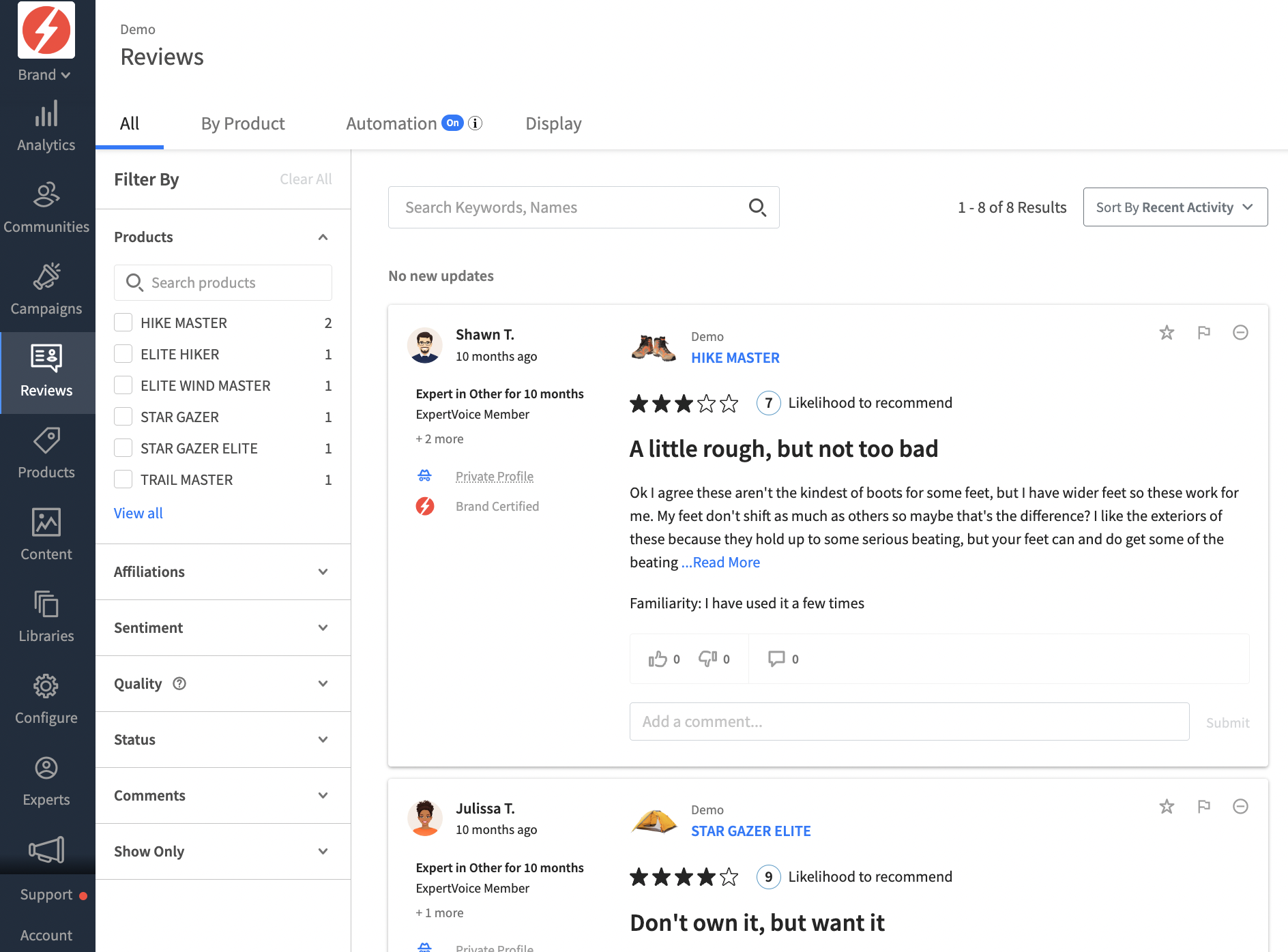The height and width of the screenshot is (952, 1288).
Task: Click thumbs up on Shawn's review
Action: (x=658, y=659)
